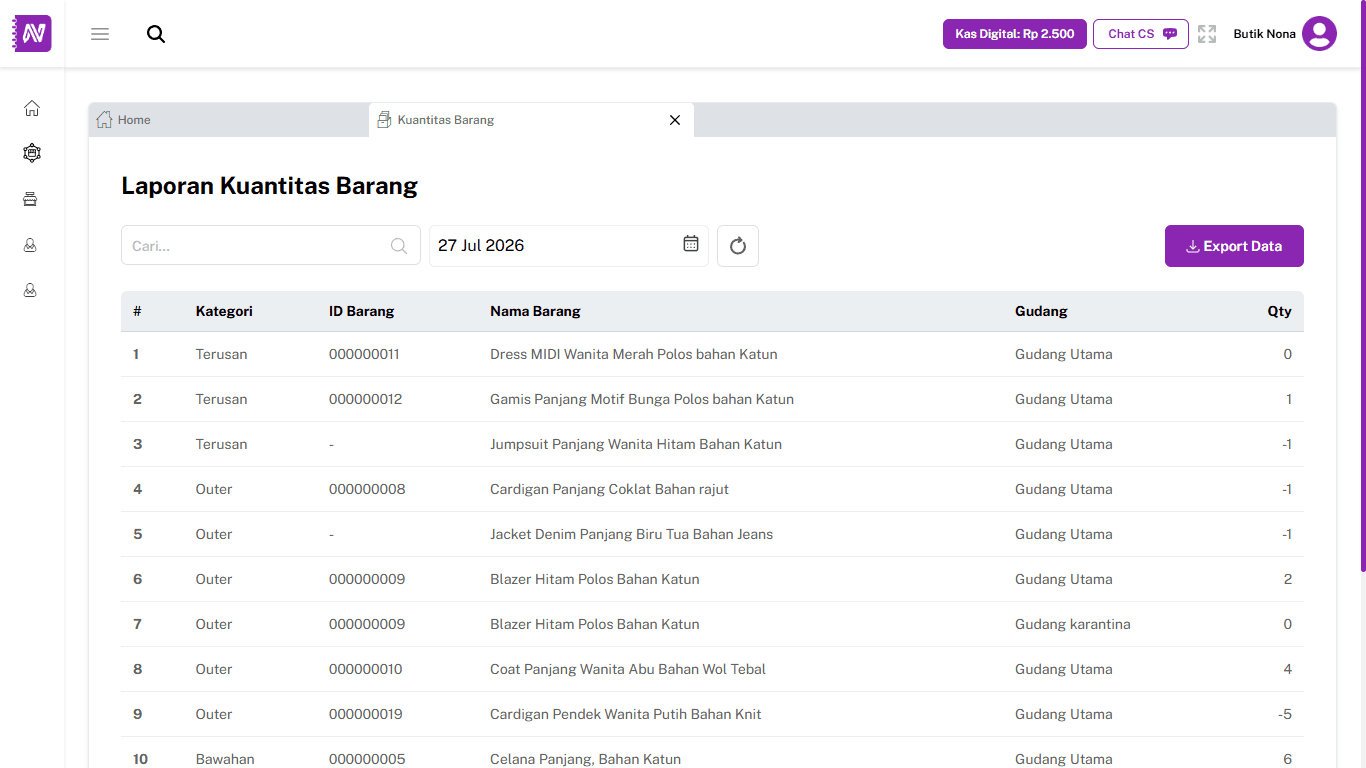Refresh the report with reload icon
The height and width of the screenshot is (768, 1366).
(738, 246)
